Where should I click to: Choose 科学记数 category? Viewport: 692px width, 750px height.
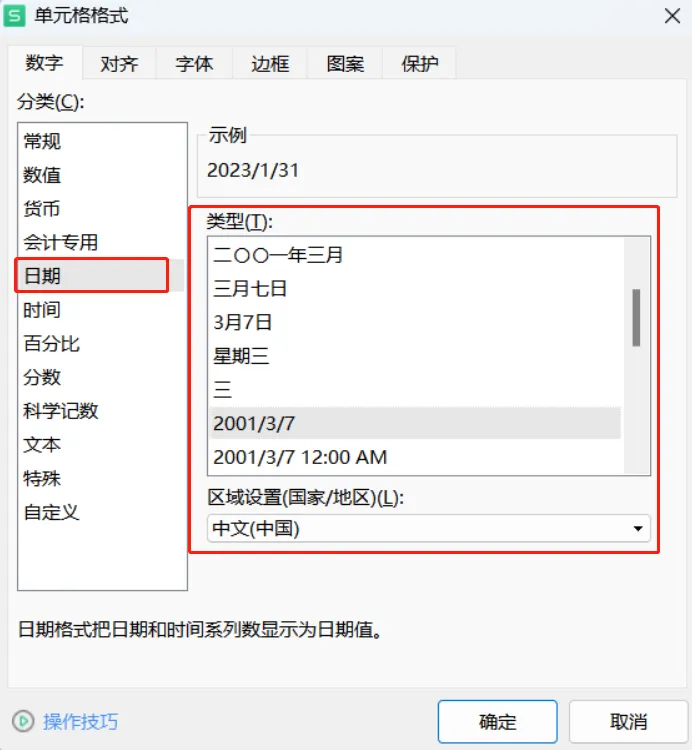tap(101, 410)
